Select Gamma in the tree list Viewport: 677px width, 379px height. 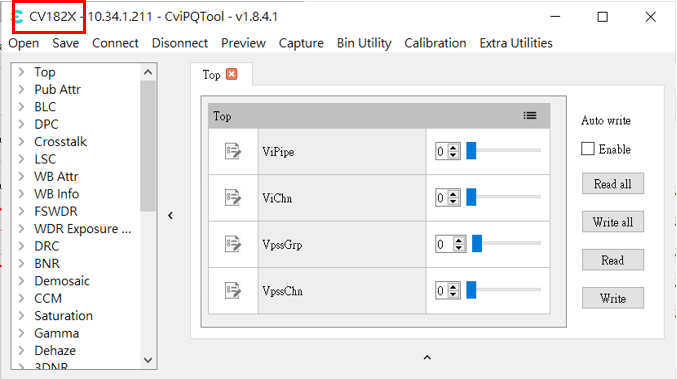(x=57, y=333)
